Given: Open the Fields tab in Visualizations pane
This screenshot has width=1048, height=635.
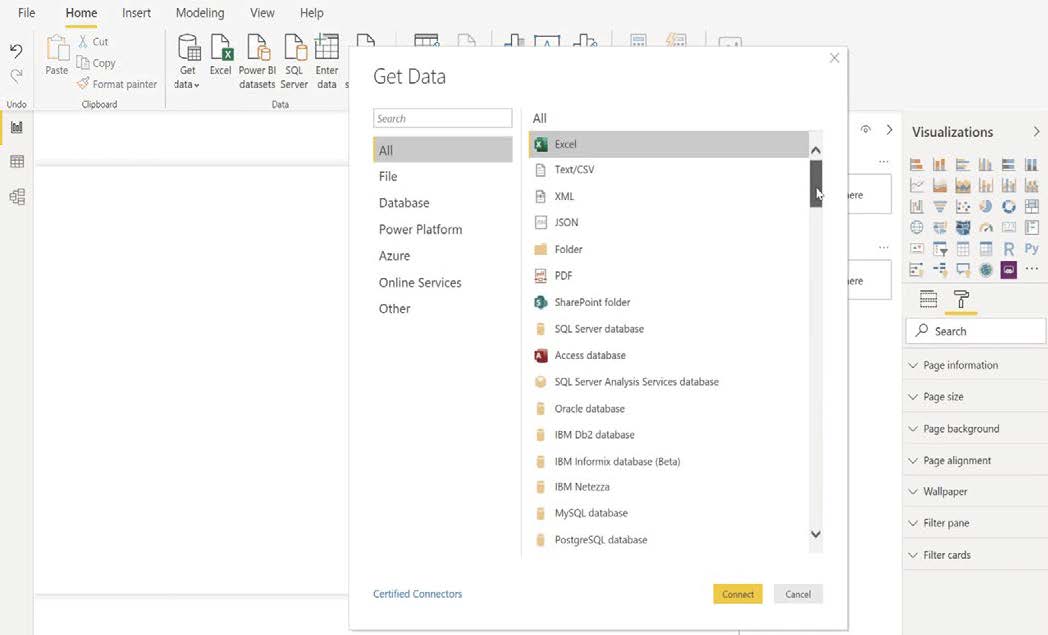Looking at the screenshot, I should coord(928,299).
